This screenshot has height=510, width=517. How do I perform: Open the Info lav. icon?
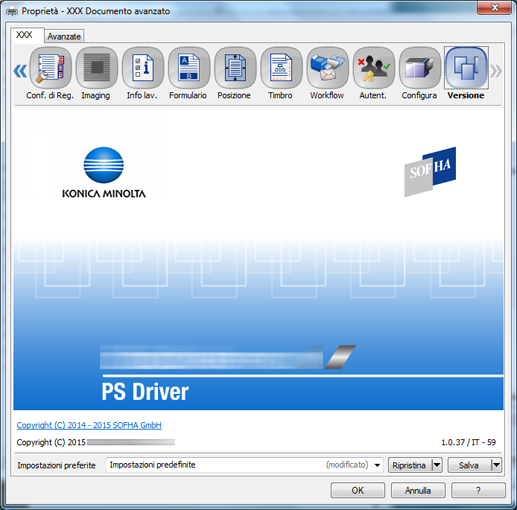click(143, 68)
